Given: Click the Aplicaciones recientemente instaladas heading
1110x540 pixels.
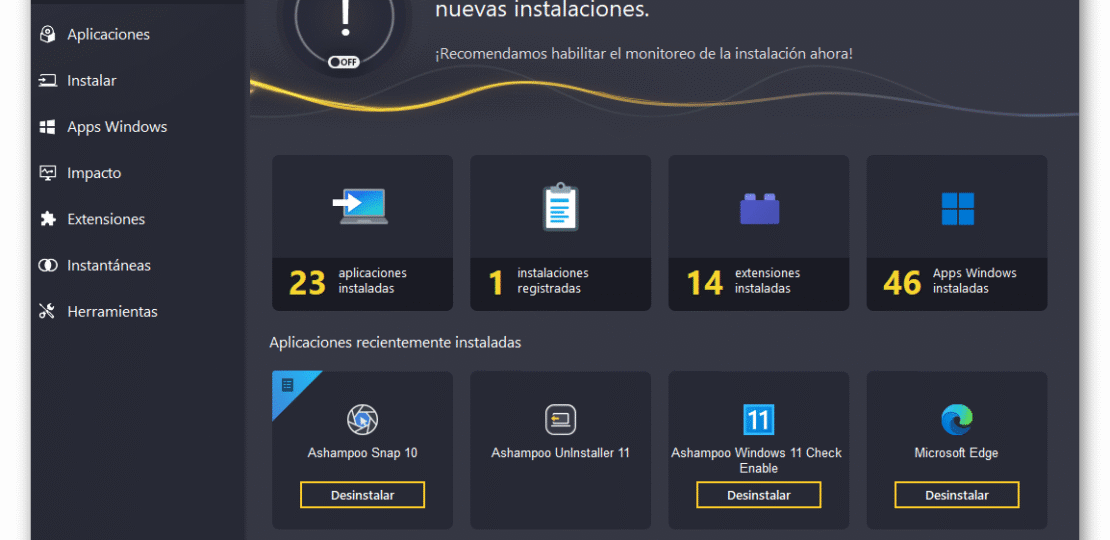Looking at the screenshot, I should 395,343.
